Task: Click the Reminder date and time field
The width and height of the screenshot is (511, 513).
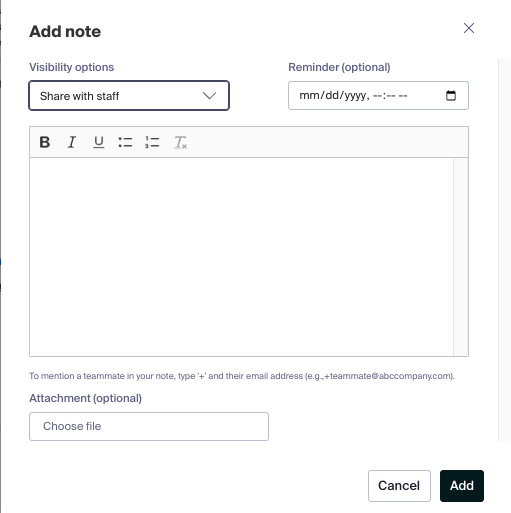Action: pyautogui.click(x=378, y=96)
